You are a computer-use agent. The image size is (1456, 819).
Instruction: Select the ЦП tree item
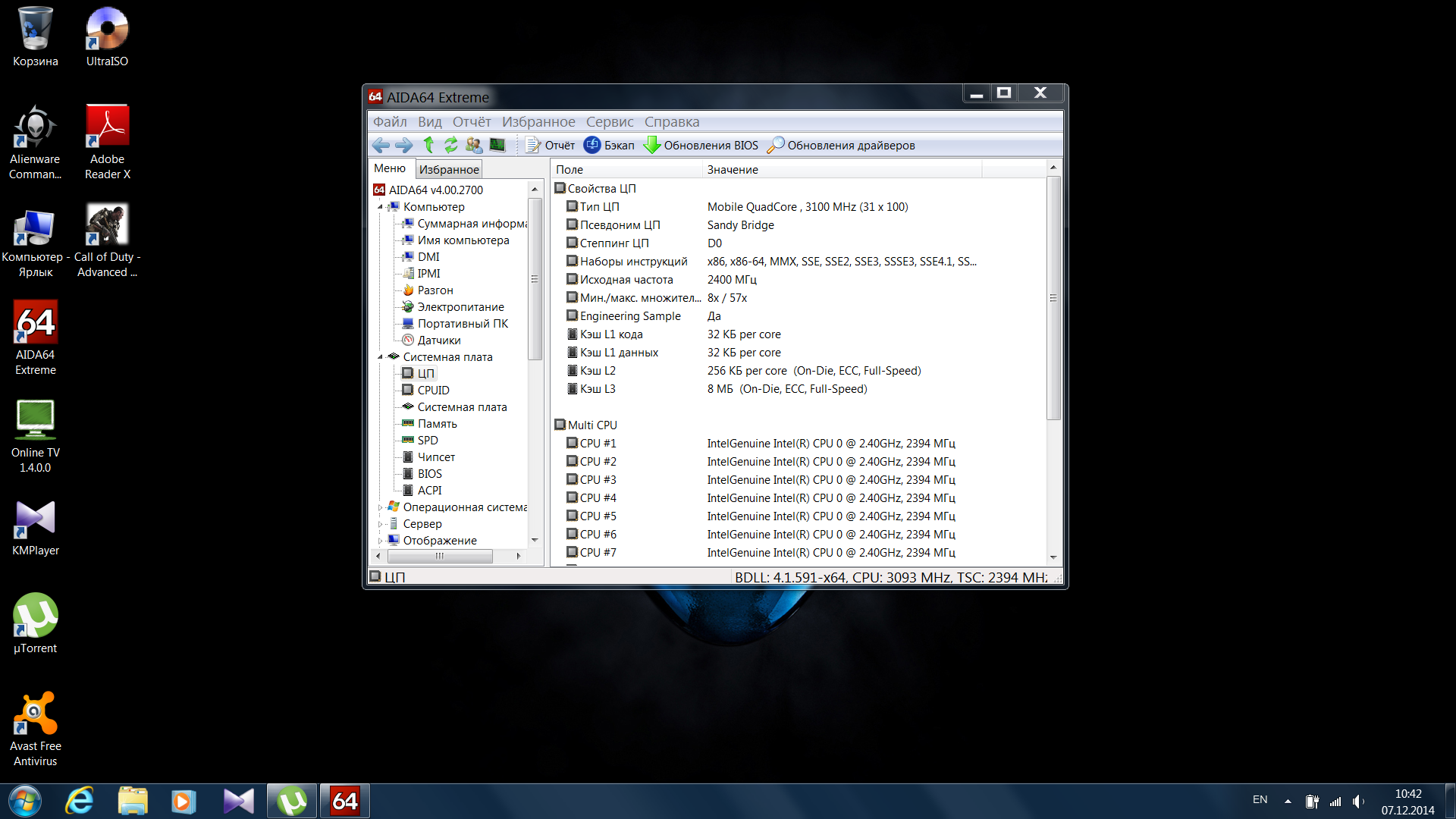coord(419,374)
